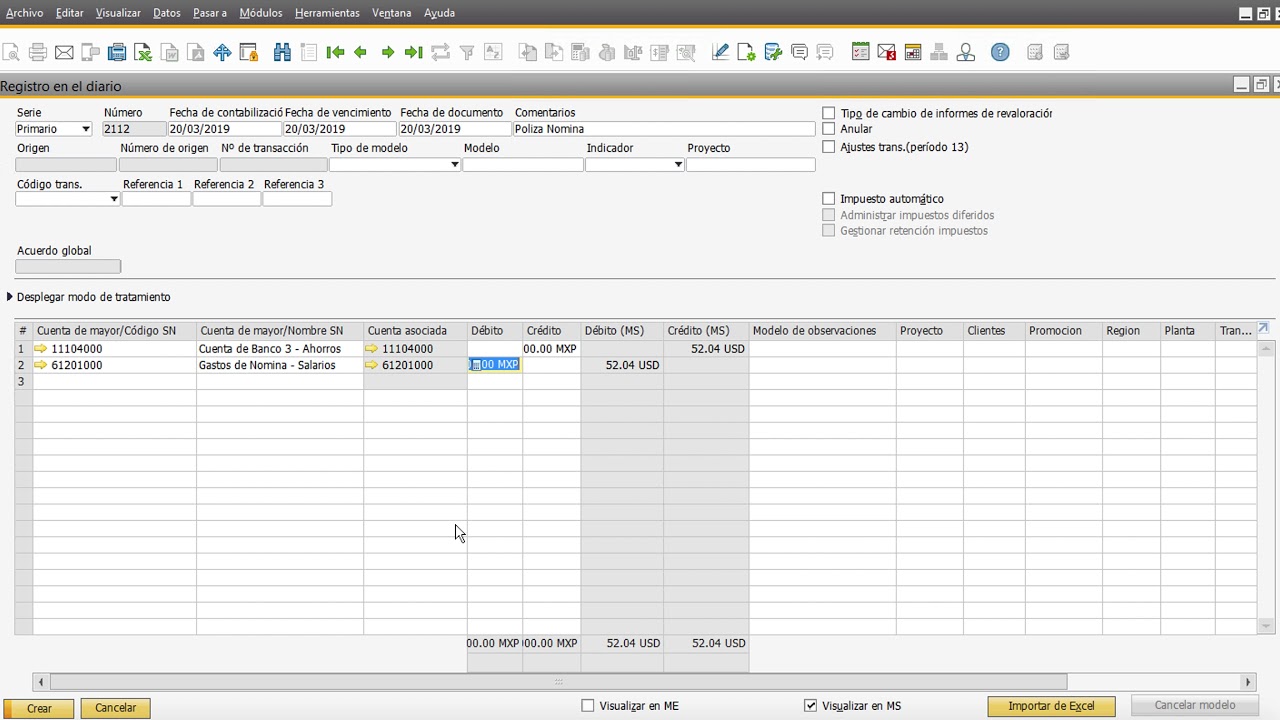
Task: Check Visualizar en ME checkbox
Action: pyautogui.click(x=588, y=706)
